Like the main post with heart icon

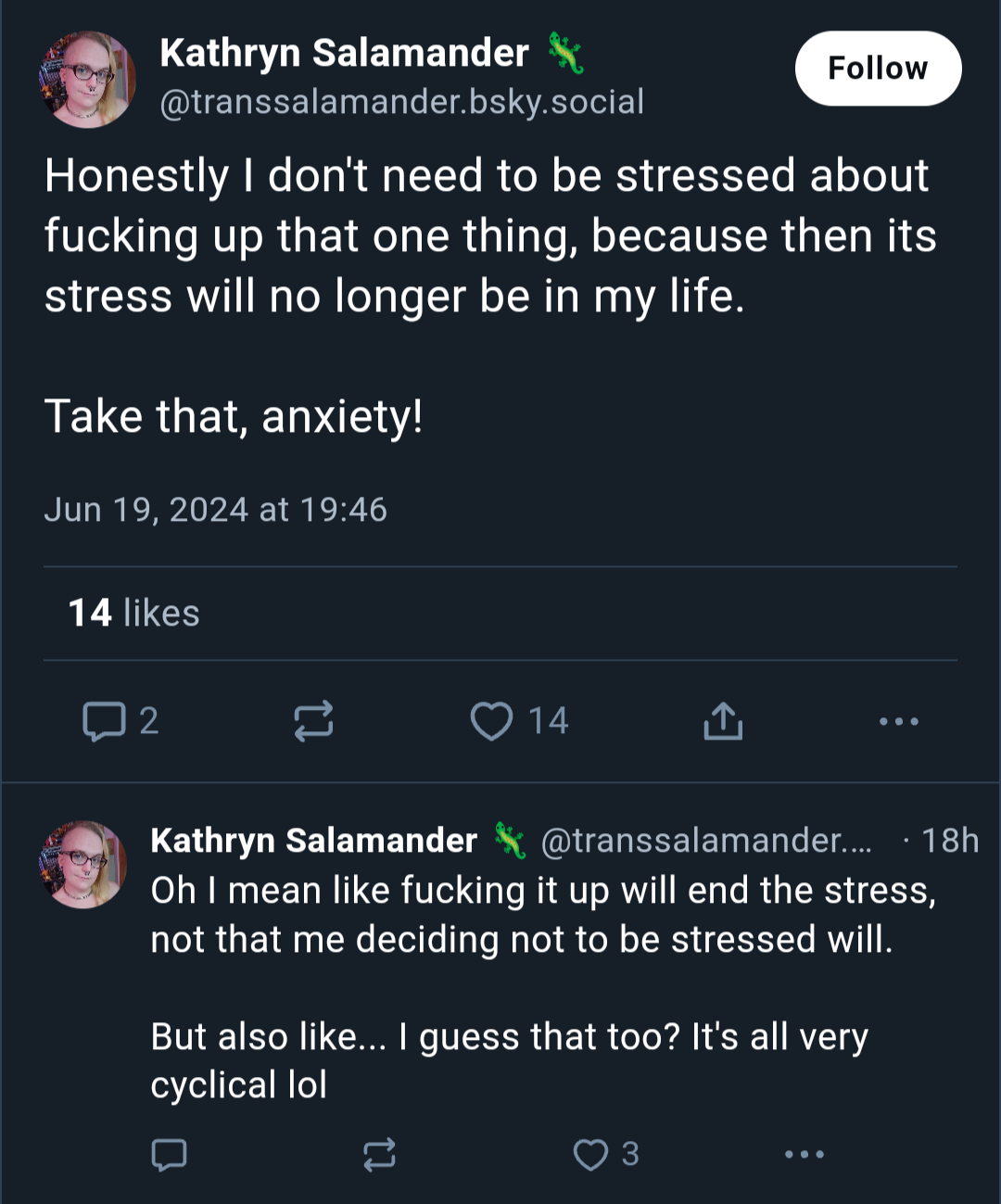click(x=491, y=721)
